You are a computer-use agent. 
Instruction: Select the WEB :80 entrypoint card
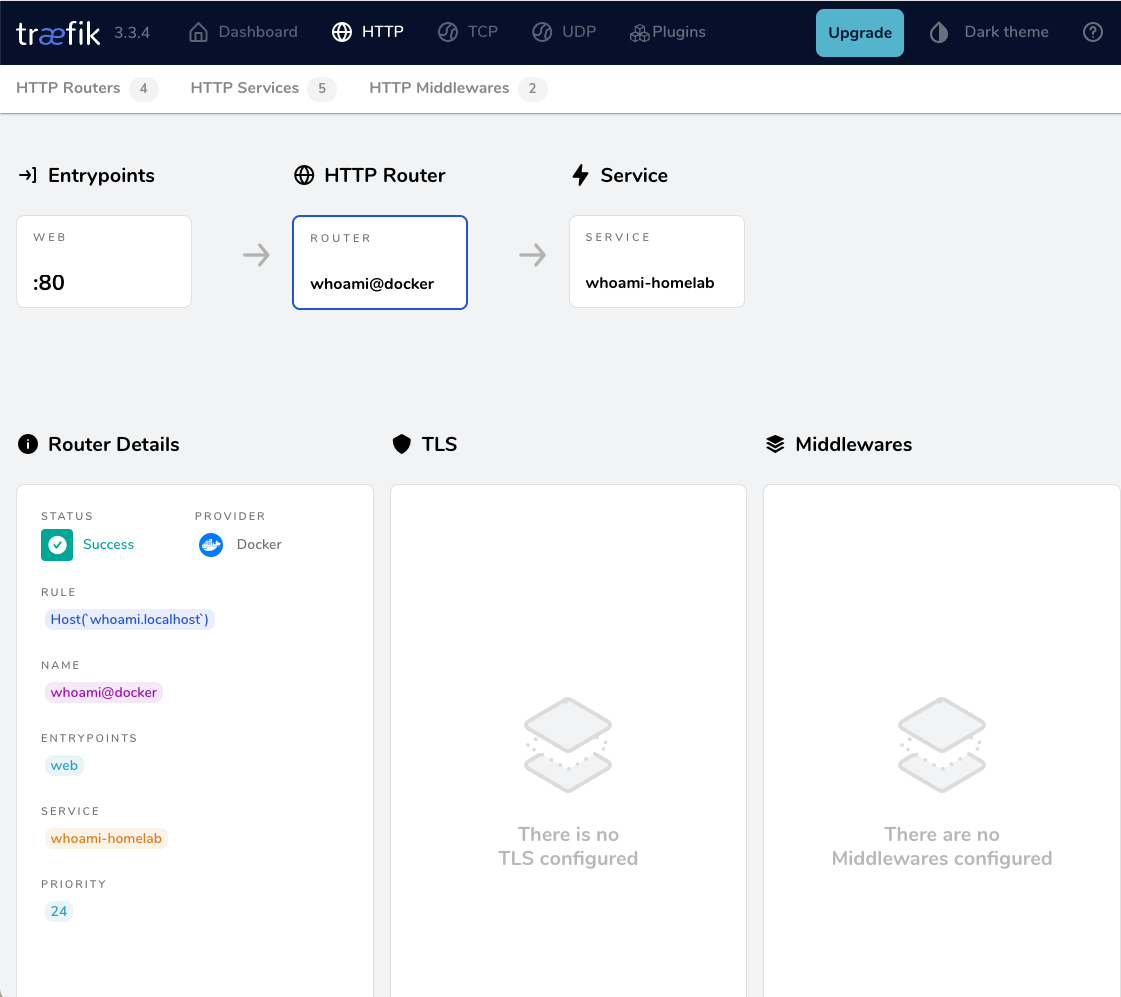[103, 261]
